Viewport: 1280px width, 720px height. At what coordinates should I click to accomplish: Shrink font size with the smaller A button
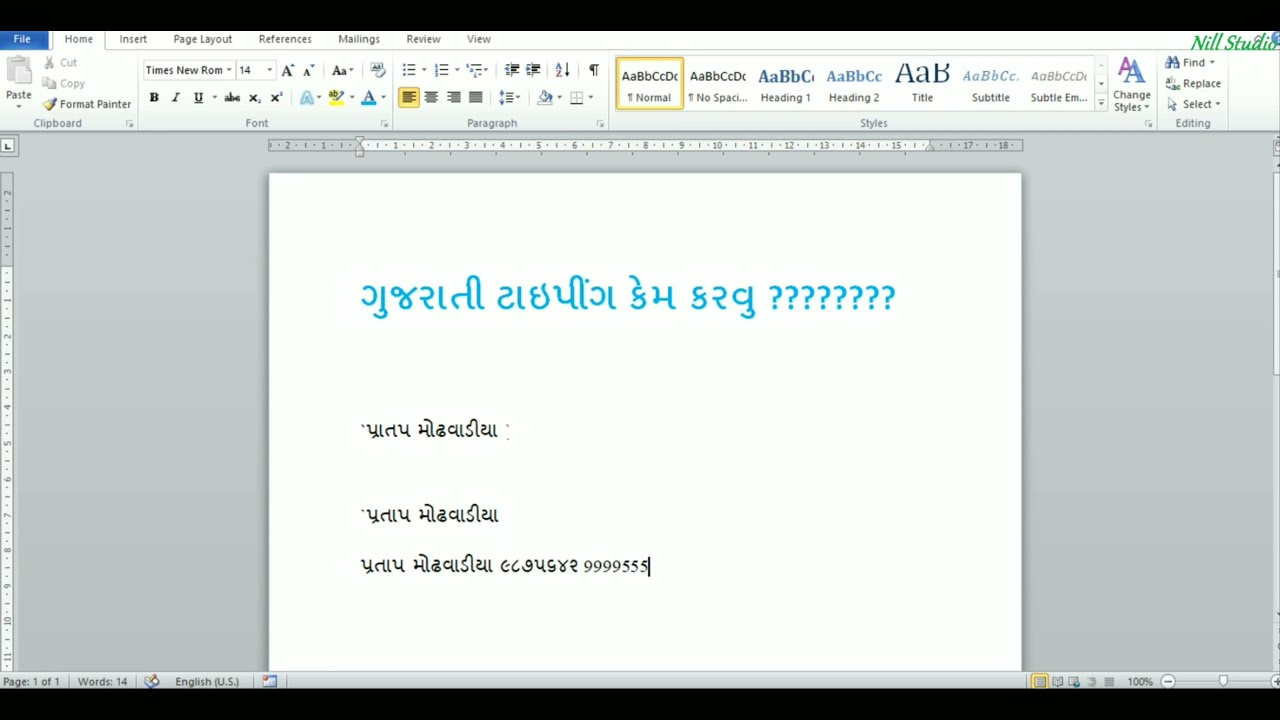(308, 70)
